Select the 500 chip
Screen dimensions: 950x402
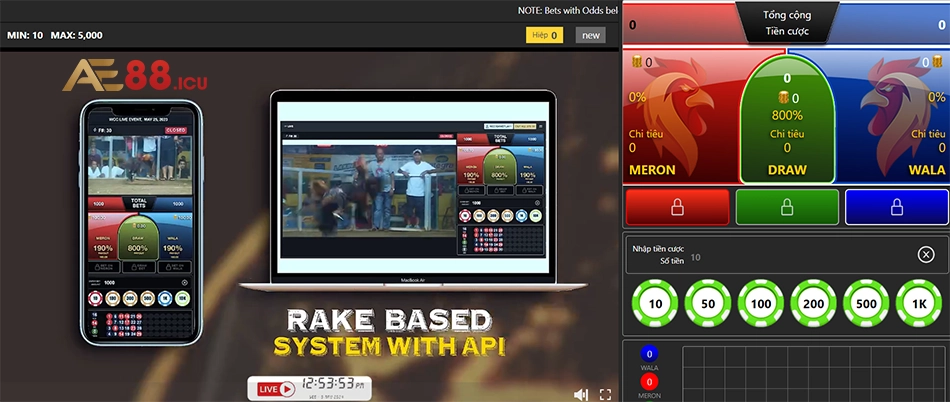coord(868,304)
